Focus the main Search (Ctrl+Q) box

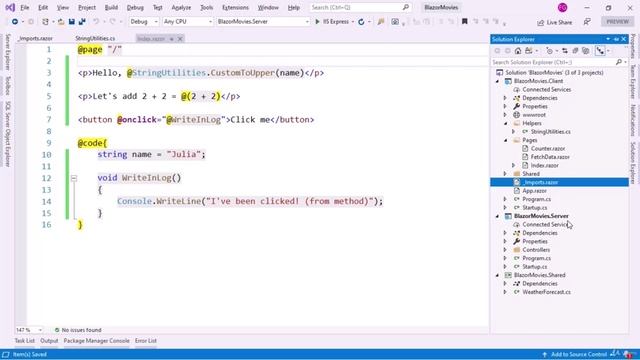[x=360, y=7]
